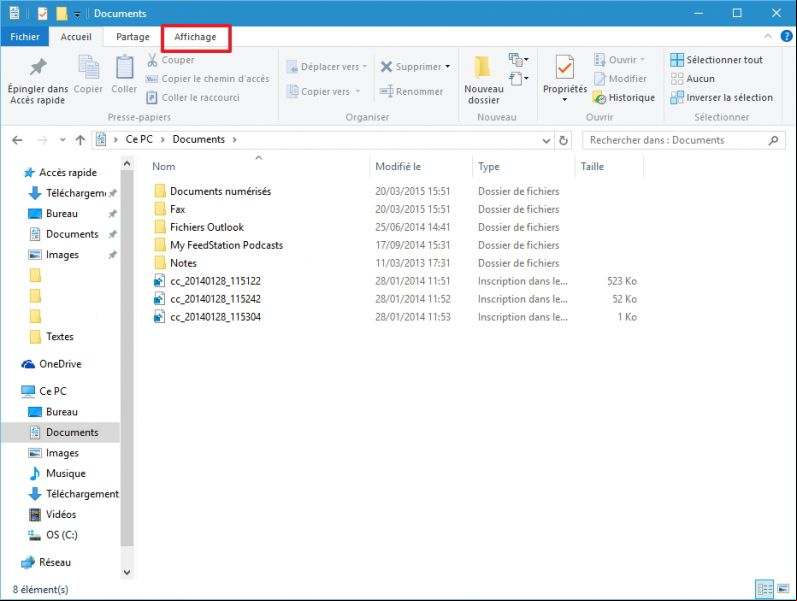Open the help question mark icon

[x=786, y=36]
